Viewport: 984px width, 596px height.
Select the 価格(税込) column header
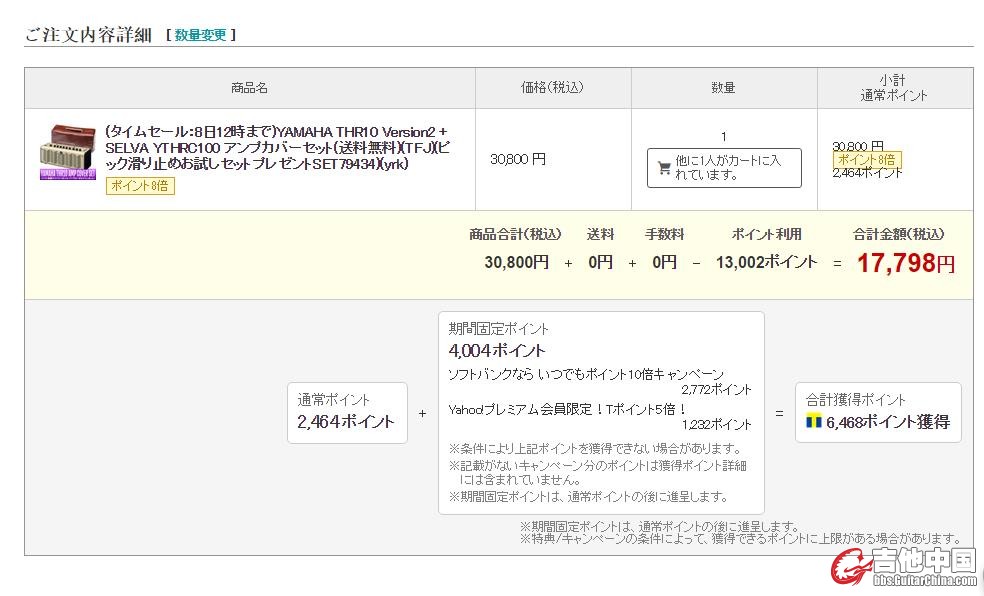[553, 88]
